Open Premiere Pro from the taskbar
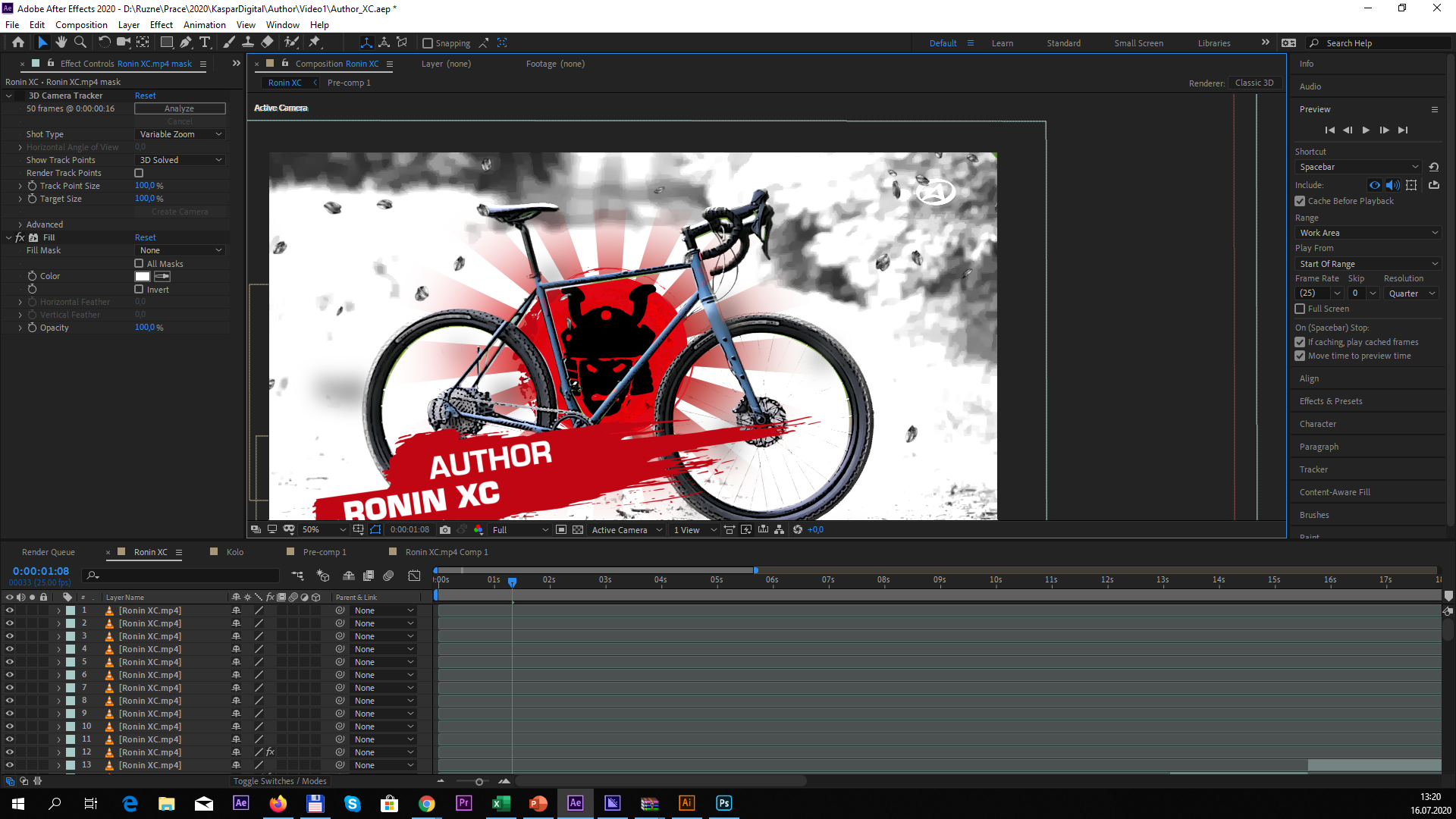Image resolution: width=1456 pixels, height=819 pixels. click(x=464, y=803)
